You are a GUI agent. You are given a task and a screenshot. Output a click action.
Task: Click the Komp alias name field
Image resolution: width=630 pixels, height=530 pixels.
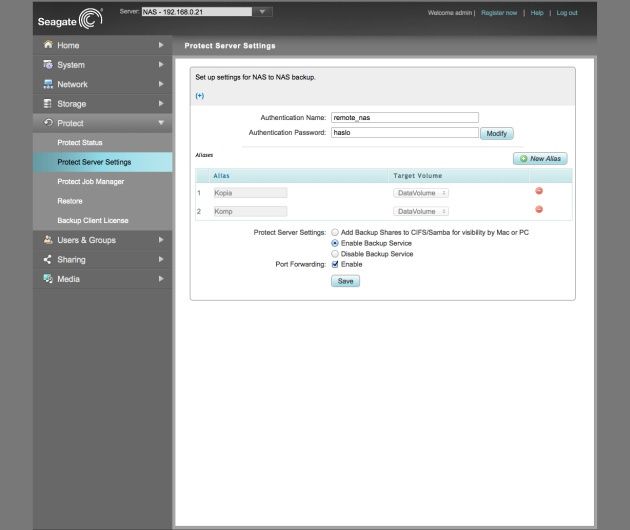(x=250, y=211)
